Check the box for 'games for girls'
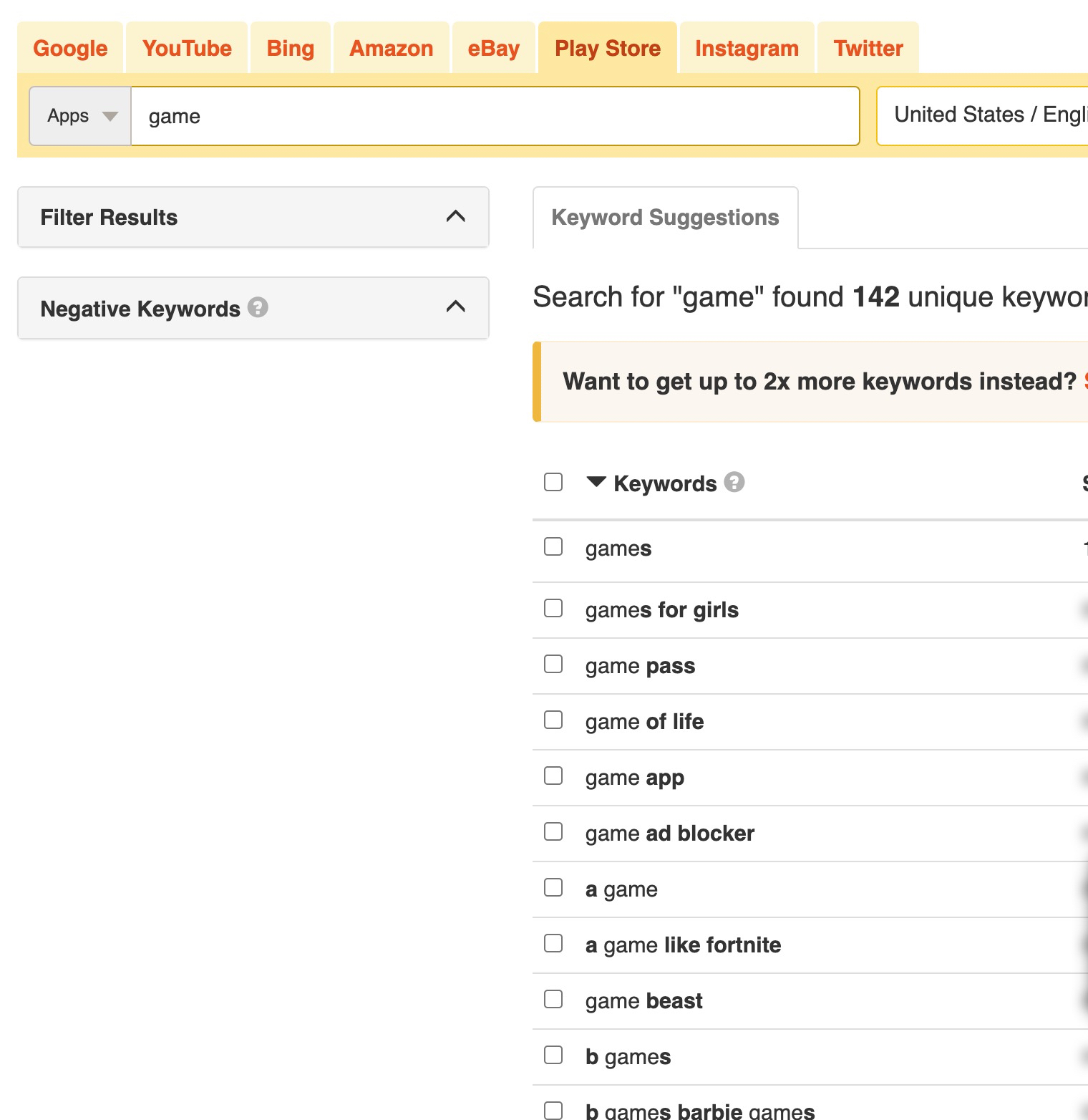The height and width of the screenshot is (1120, 1088). click(553, 609)
